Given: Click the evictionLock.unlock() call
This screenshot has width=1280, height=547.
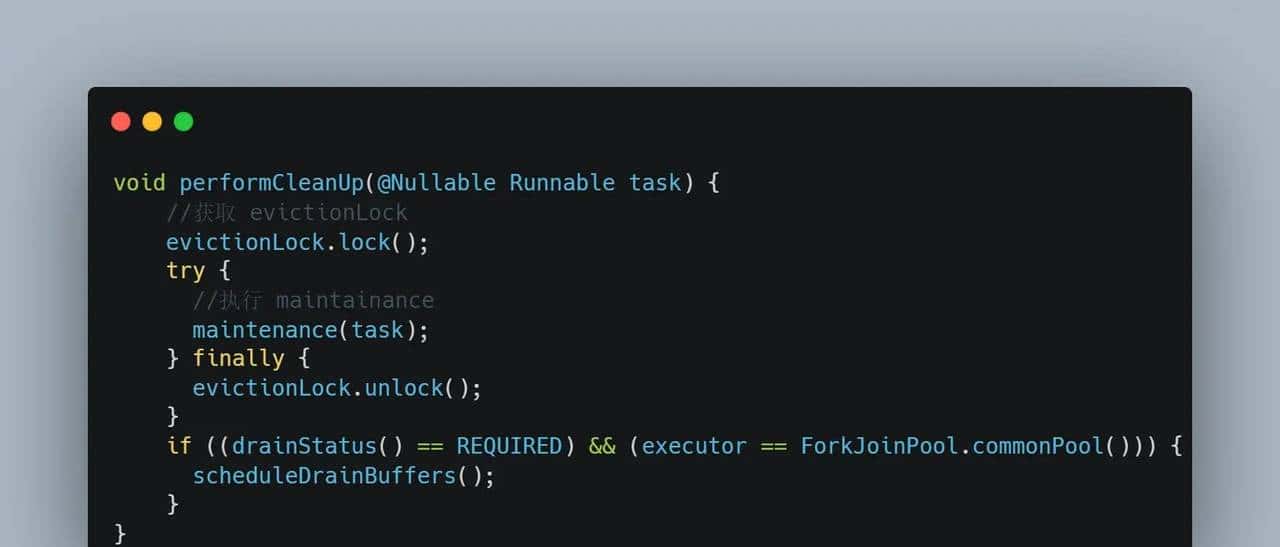Looking at the screenshot, I should (x=337, y=388).
